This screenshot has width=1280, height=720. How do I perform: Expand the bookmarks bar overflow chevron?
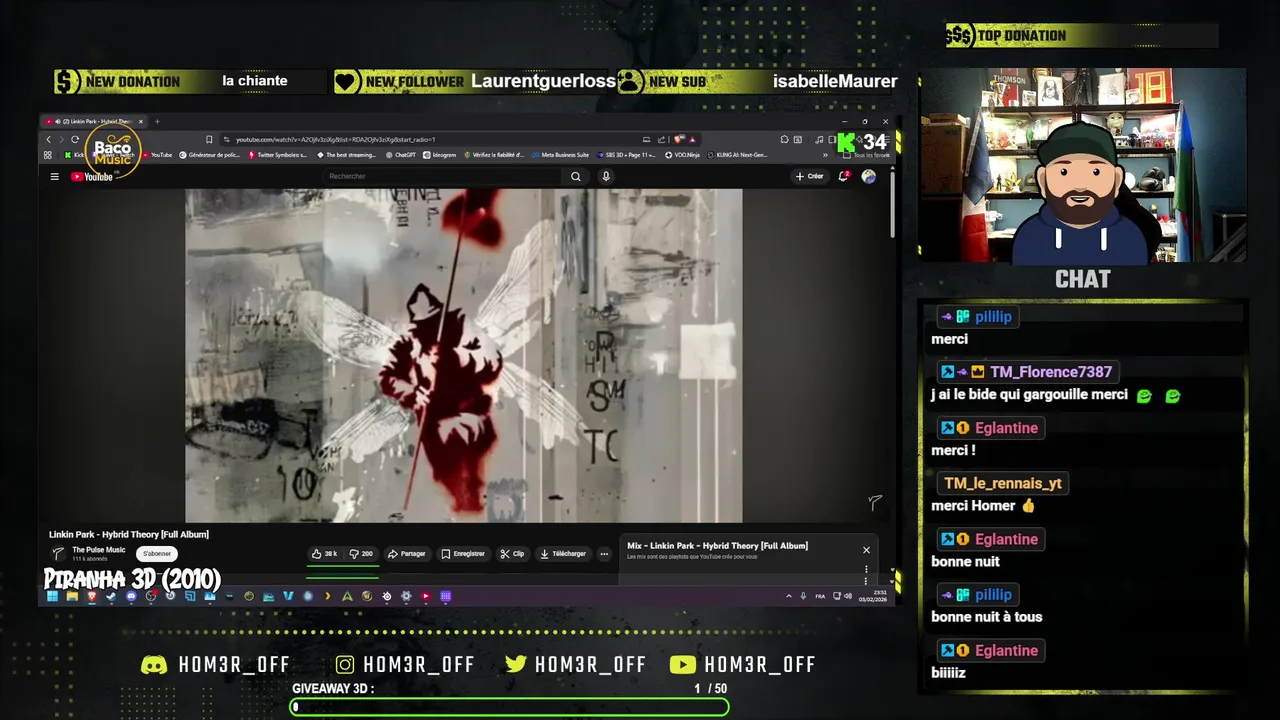(825, 155)
